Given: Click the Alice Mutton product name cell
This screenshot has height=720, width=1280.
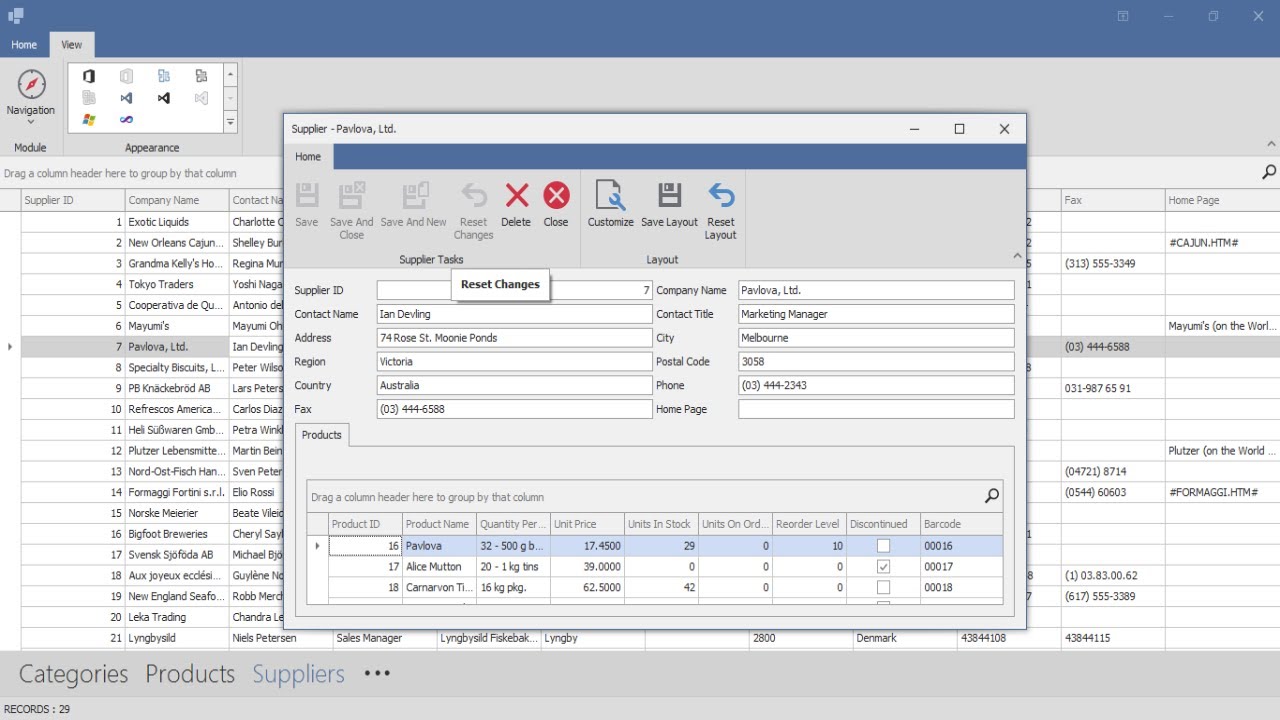Looking at the screenshot, I should [x=439, y=567].
